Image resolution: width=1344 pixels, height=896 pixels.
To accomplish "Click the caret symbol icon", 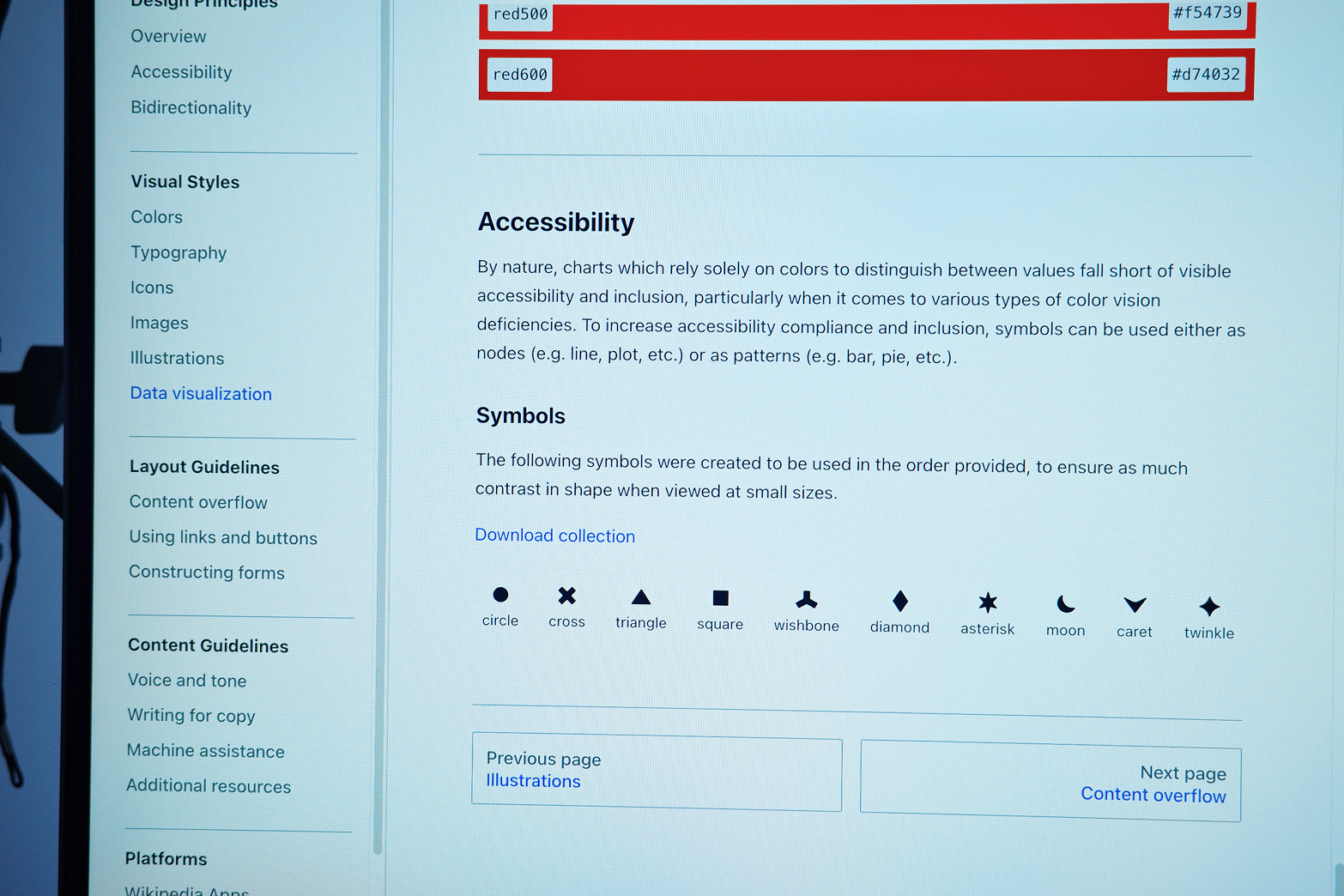I will tap(1135, 605).
